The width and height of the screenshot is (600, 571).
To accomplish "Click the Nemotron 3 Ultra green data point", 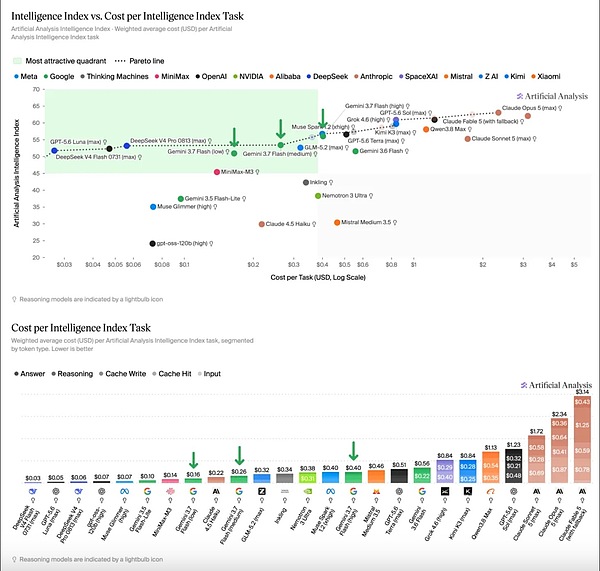I will click(x=318, y=196).
